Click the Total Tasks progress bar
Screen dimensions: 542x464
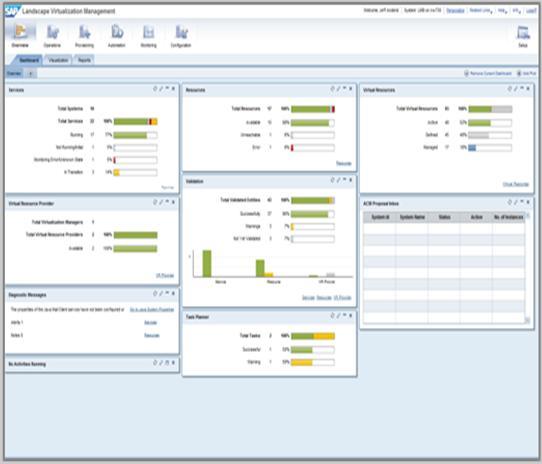(313, 336)
